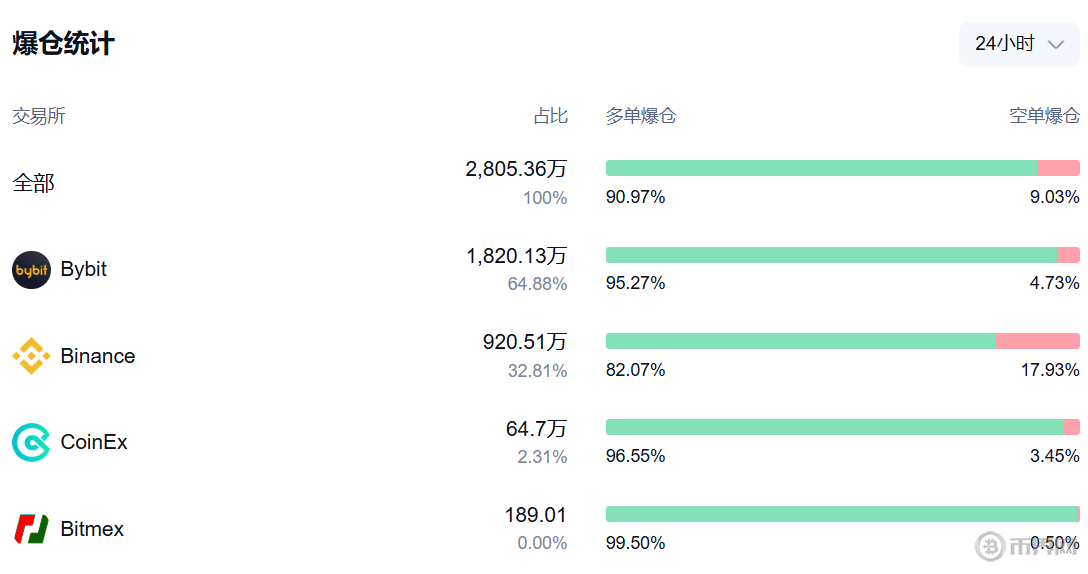The width and height of the screenshot is (1088, 574).
Task: Click the 空单爆仓 column header
Action: click(x=1044, y=116)
